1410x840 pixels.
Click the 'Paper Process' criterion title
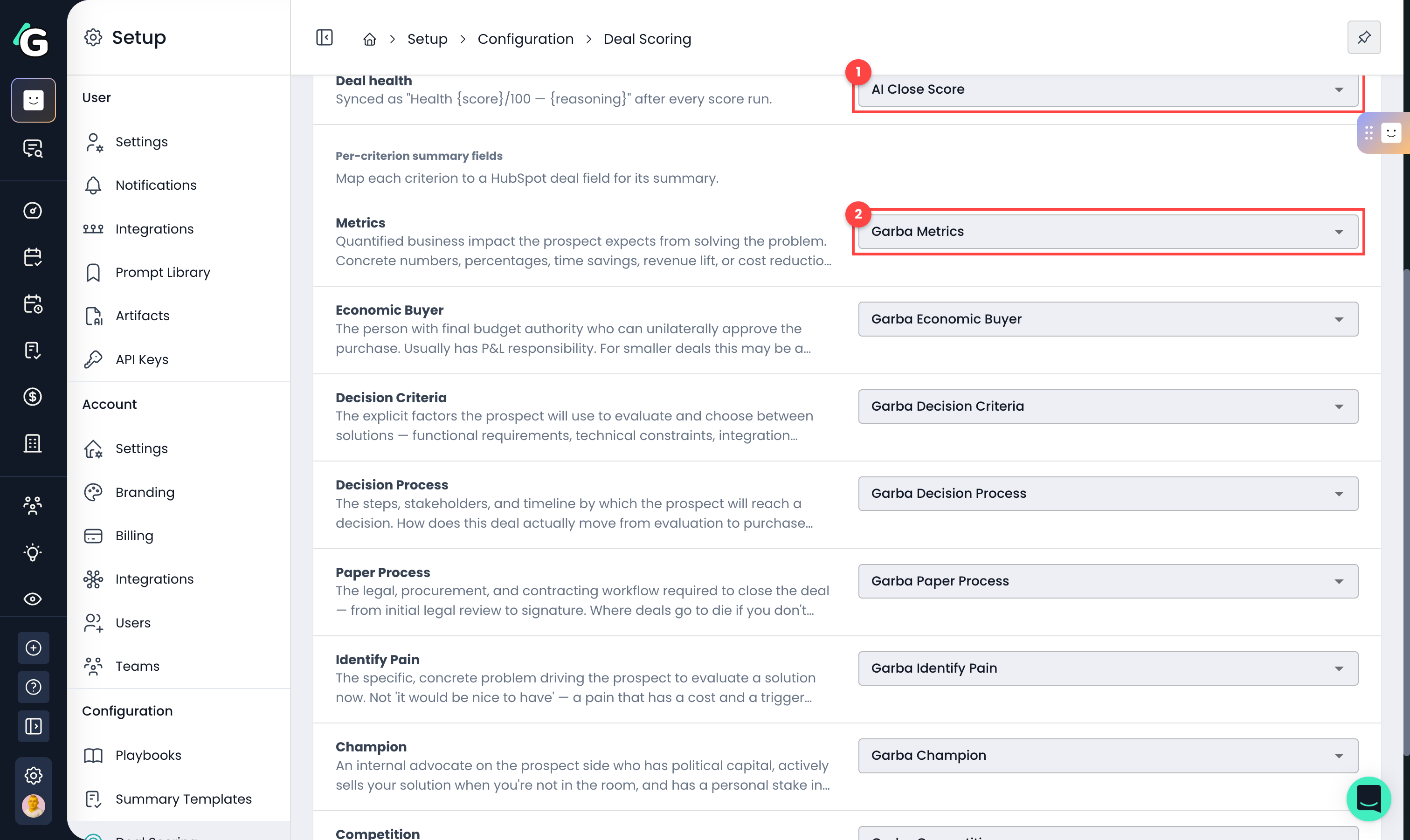383,573
